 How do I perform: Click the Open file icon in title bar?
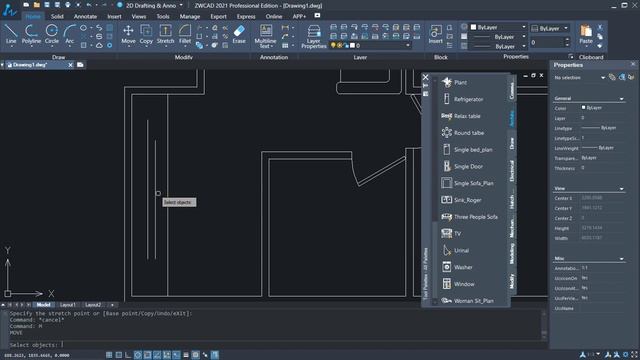point(36,5)
